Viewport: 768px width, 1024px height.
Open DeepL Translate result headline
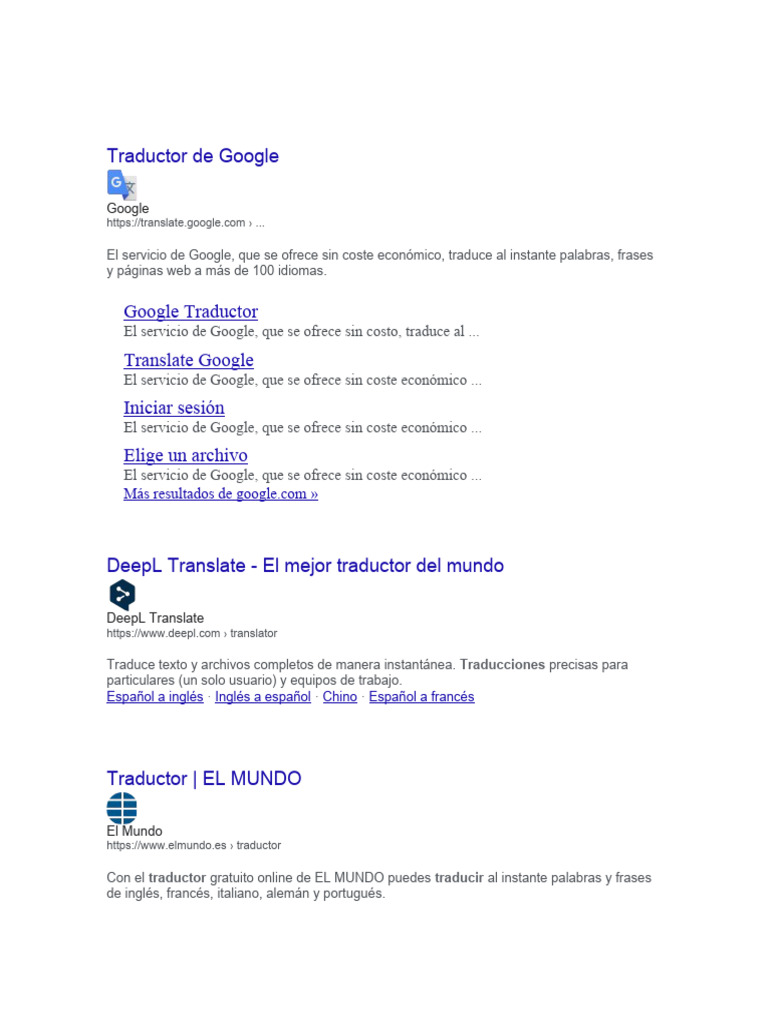305,566
